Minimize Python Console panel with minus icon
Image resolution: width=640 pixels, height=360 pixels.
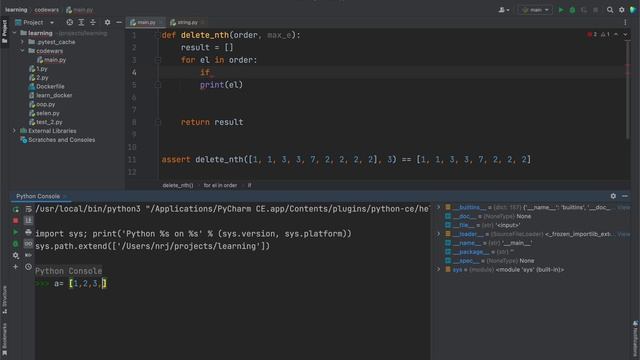pos(625,196)
